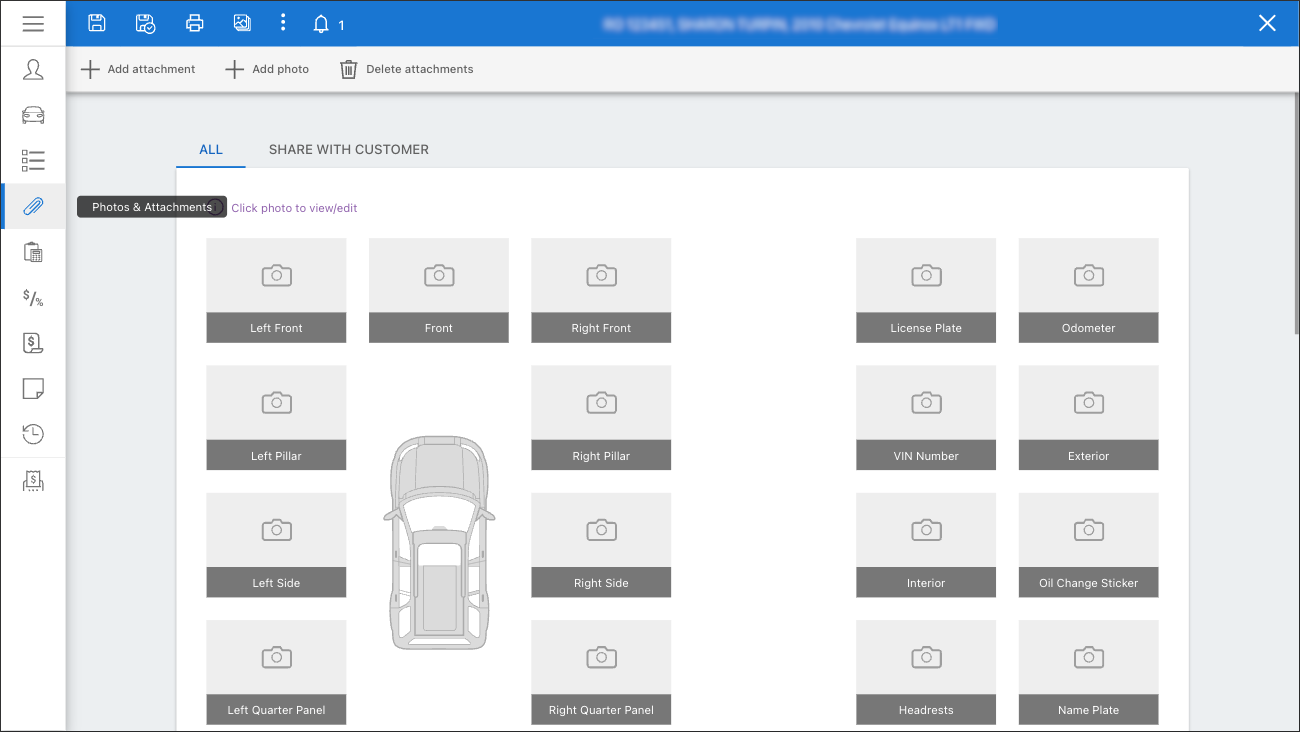Click Add attachment button
This screenshot has height=732, width=1300.
point(138,69)
